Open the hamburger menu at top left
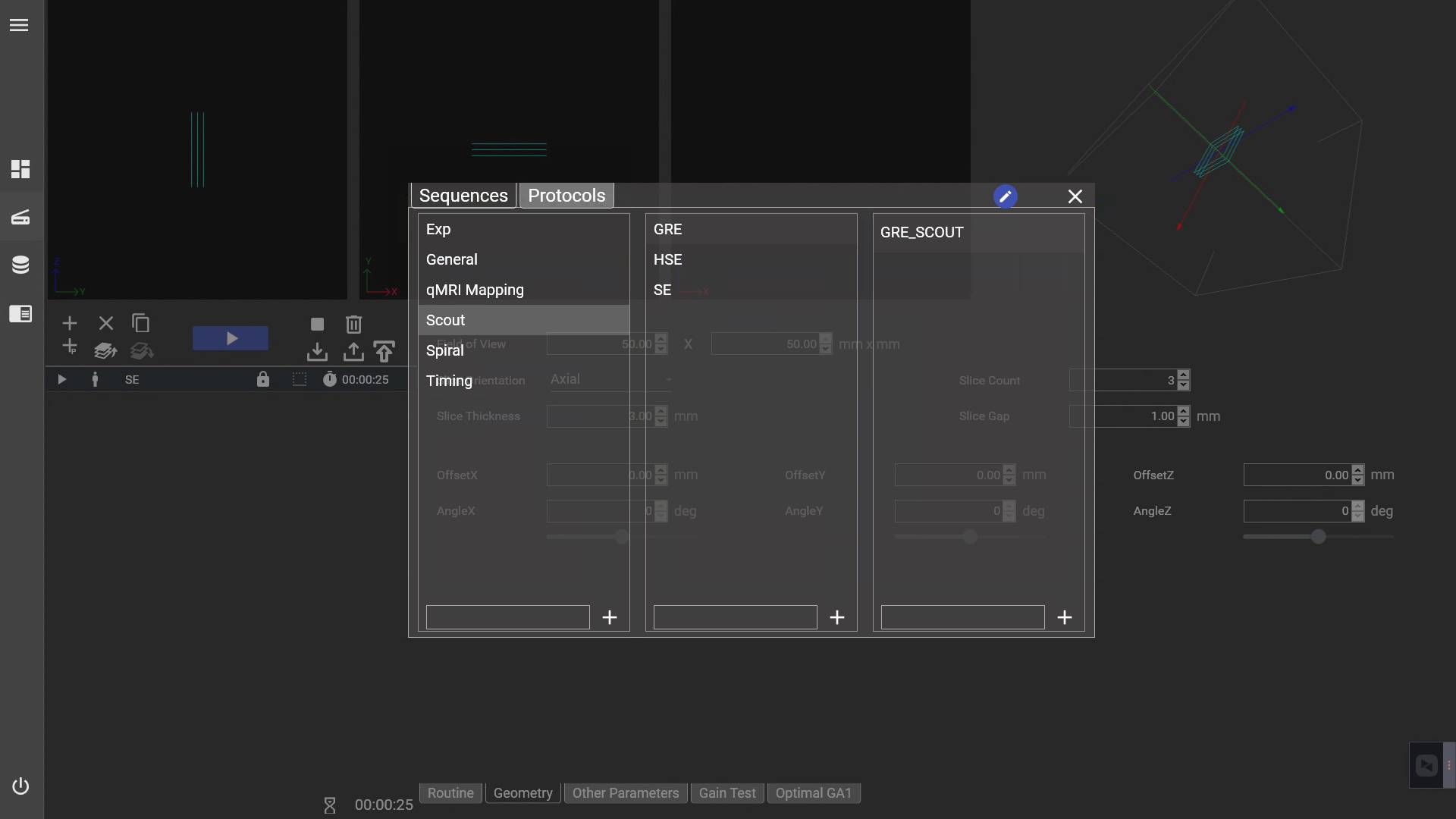Viewport: 1456px width, 819px height. [x=19, y=25]
